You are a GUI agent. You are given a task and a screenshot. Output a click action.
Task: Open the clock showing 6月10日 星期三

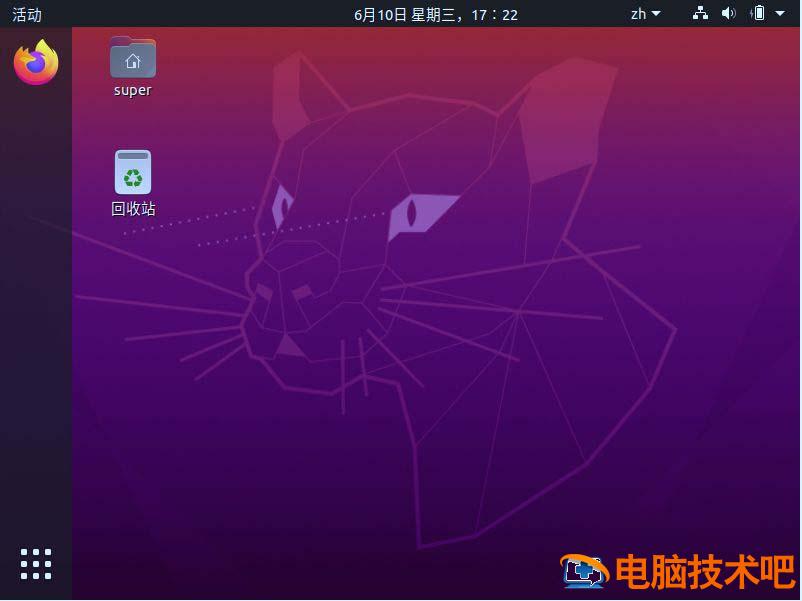[x=436, y=14]
